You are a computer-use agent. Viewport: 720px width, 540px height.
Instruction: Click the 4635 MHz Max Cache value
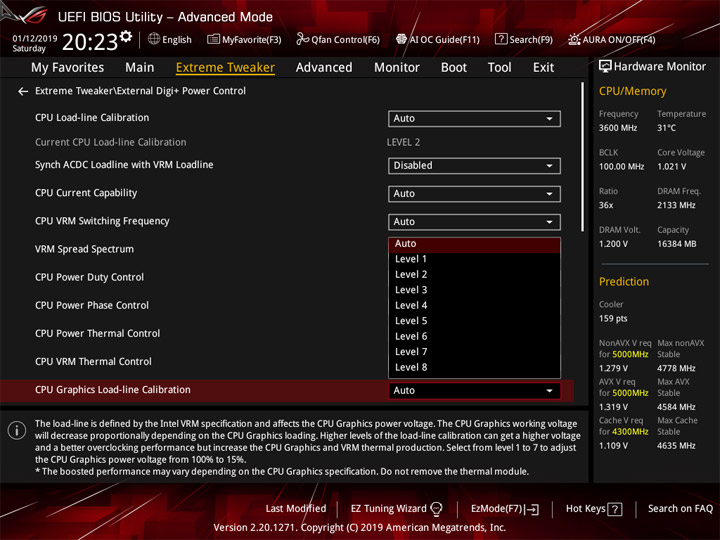point(676,445)
